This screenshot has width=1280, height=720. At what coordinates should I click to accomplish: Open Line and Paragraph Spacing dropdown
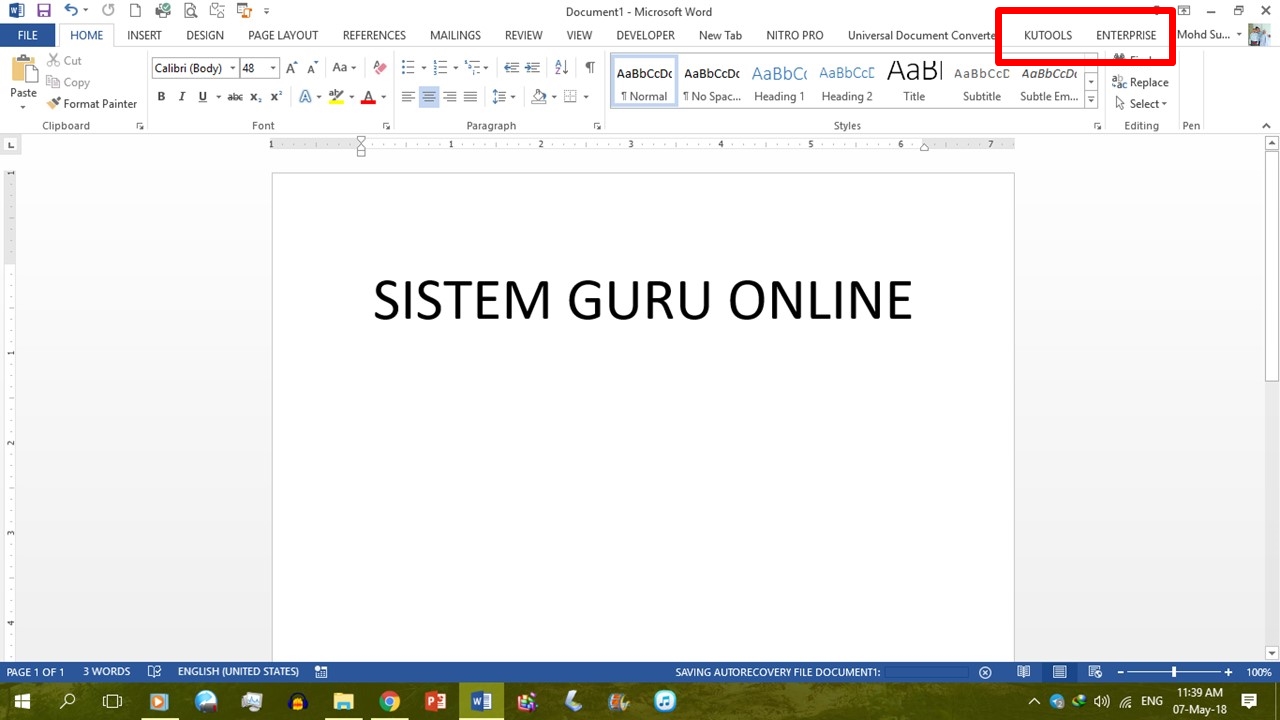point(503,97)
